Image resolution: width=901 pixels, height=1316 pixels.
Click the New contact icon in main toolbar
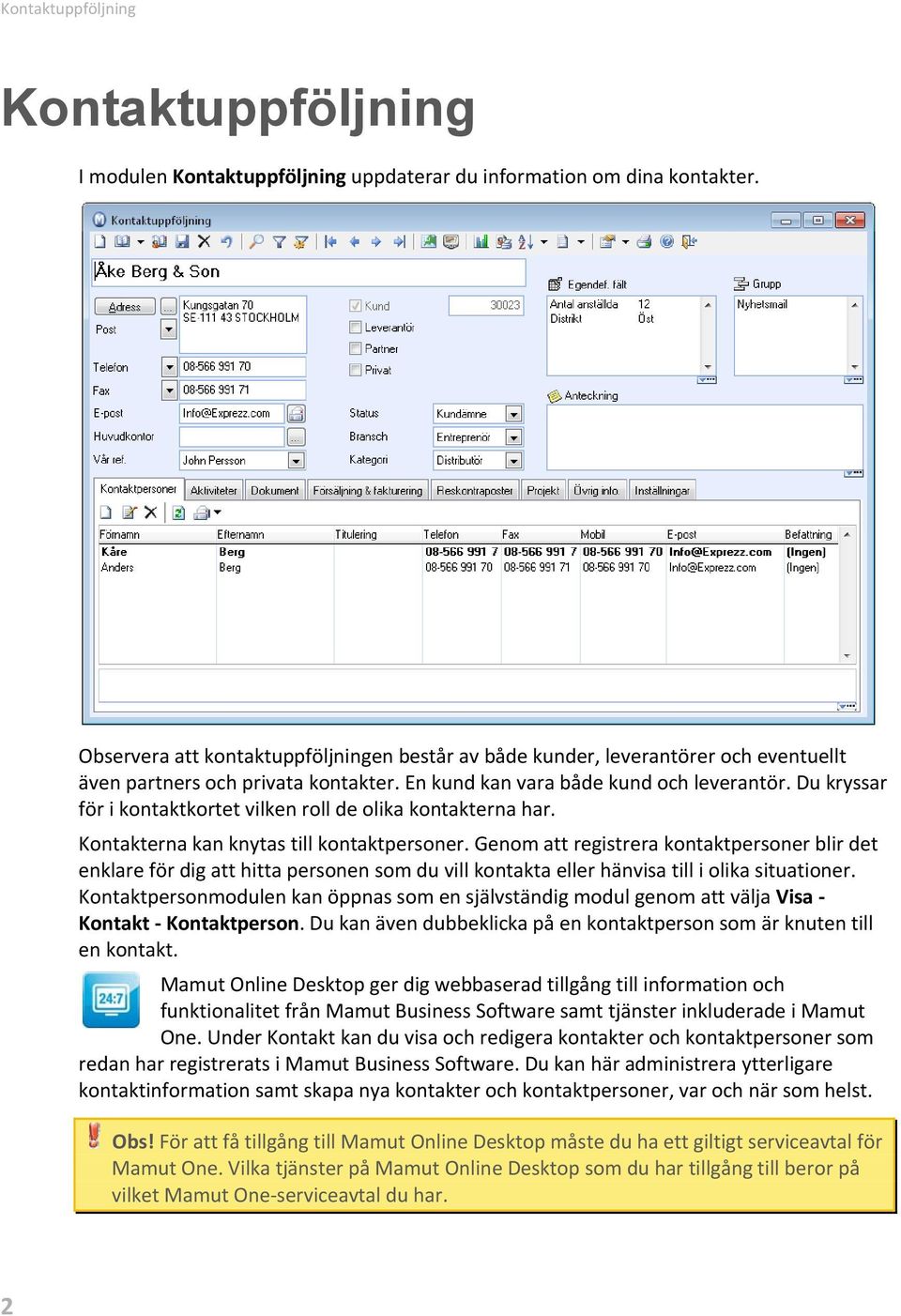(x=100, y=242)
